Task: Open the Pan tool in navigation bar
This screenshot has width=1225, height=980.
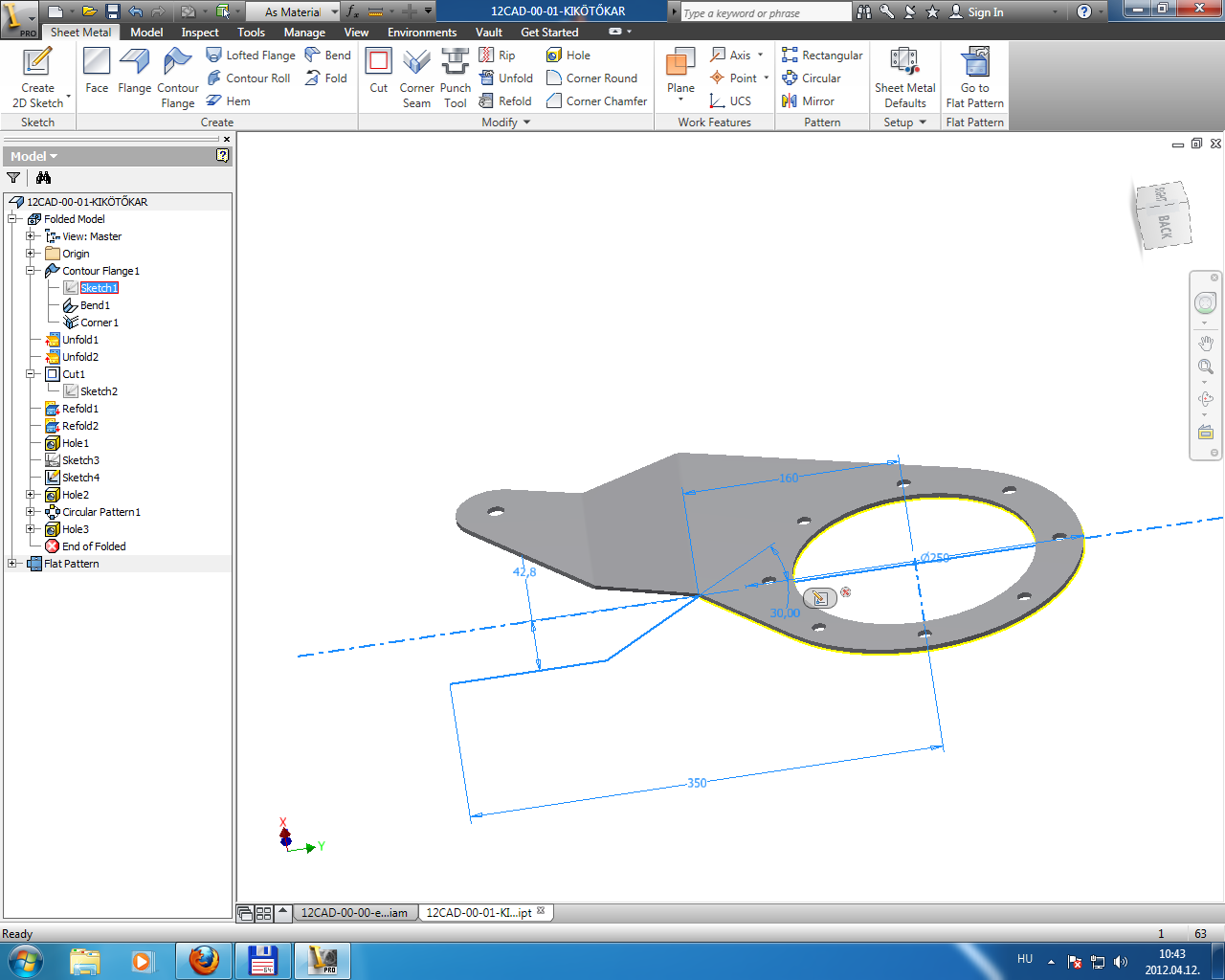Action: [x=1205, y=343]
